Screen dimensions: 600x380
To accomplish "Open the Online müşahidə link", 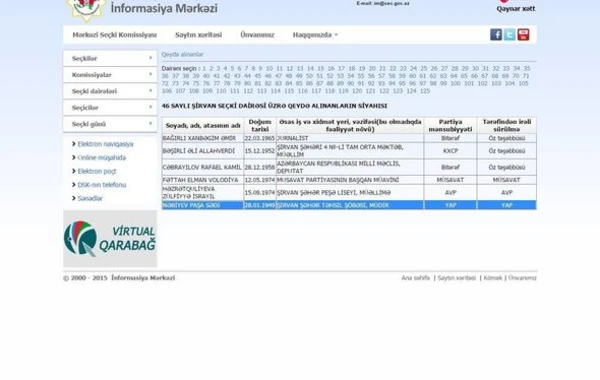I will click(101, 158).
